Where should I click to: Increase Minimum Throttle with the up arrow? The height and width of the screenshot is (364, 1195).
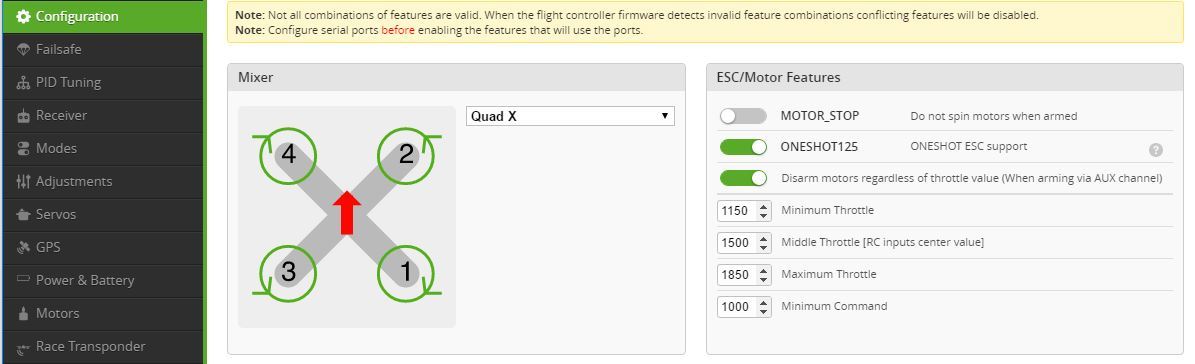click(x=764, y=206)
